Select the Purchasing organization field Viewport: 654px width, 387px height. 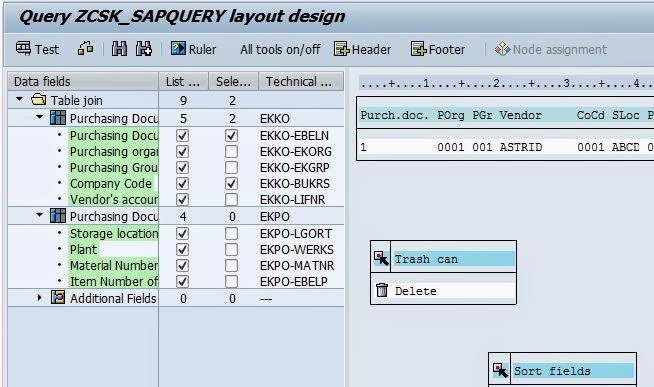[x=113, y=151]
